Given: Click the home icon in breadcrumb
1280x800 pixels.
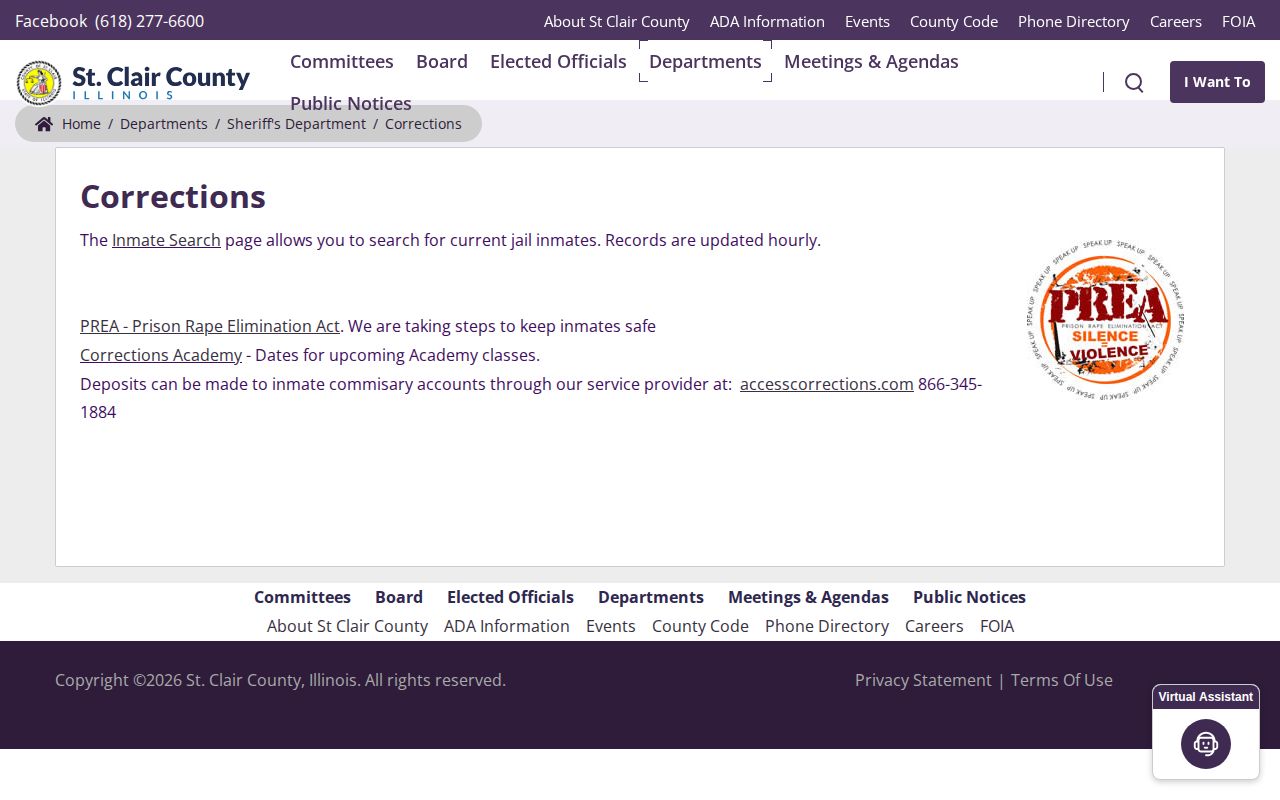Looking at the screenshot, I should tap(44, 124).
